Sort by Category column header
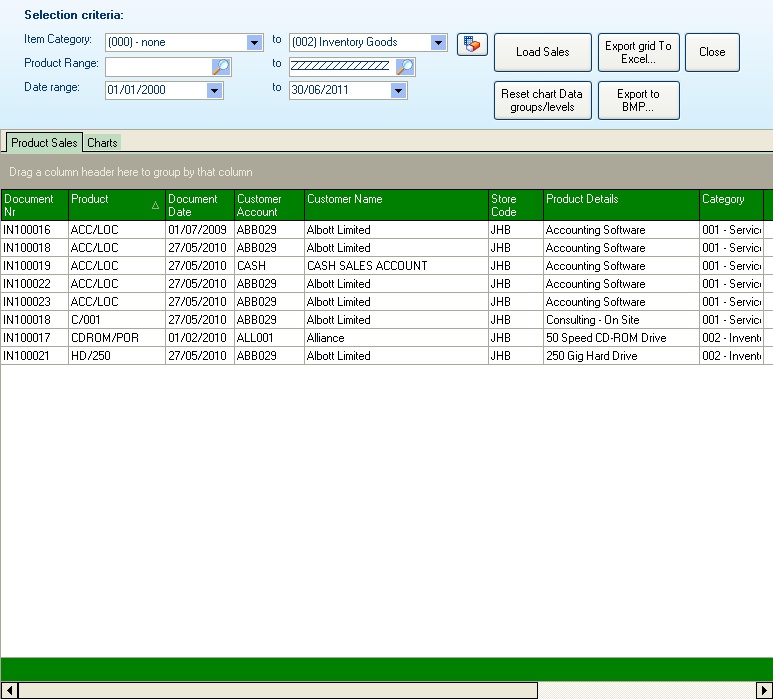773x699 pixels. tap(731, 205)
